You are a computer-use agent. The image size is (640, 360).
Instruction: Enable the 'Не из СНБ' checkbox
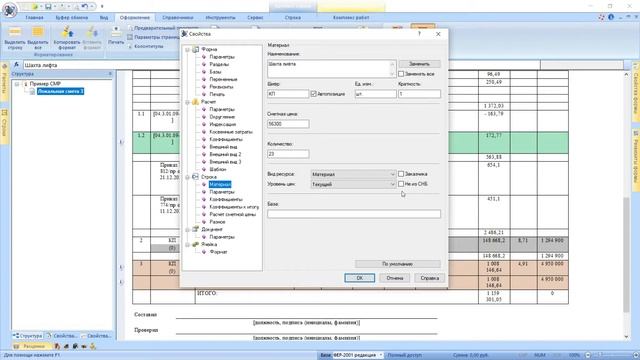tap(401, 184)
